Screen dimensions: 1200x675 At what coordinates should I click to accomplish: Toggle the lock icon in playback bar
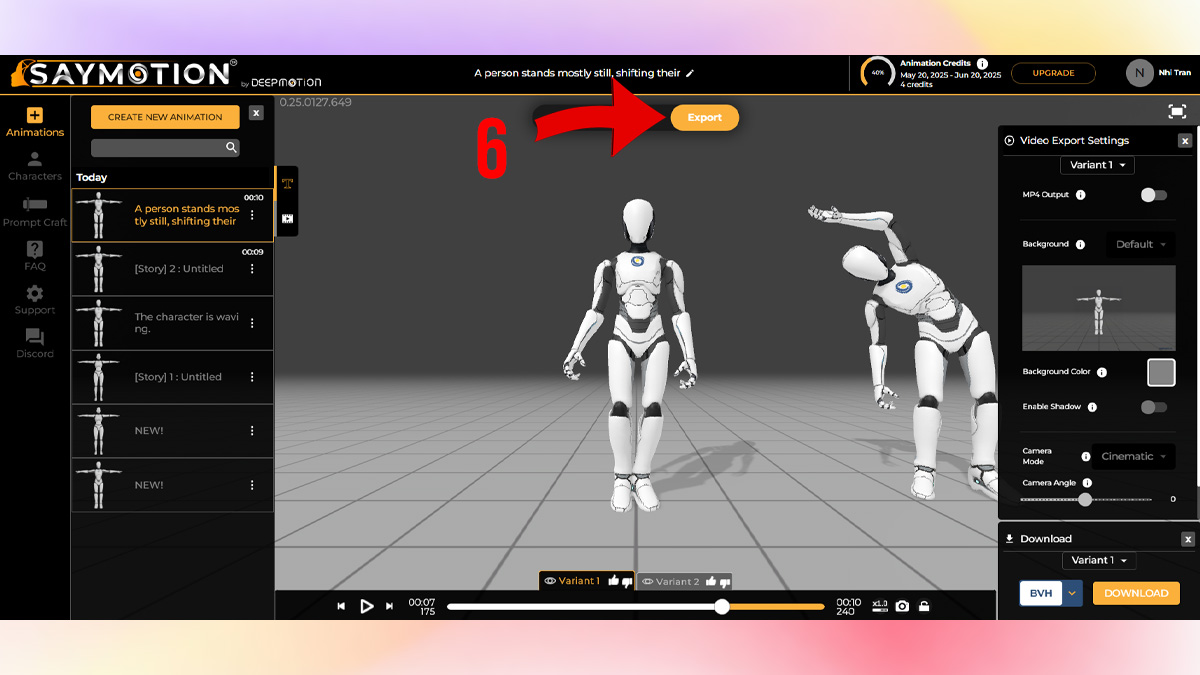click(x=924, y=606)
